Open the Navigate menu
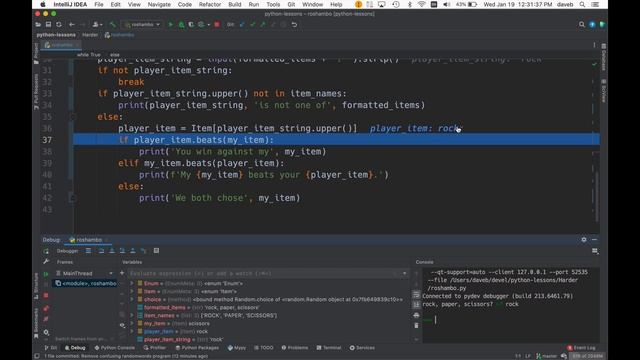The width and height of the screenshot is (640, 360). [x=159, y=4]
